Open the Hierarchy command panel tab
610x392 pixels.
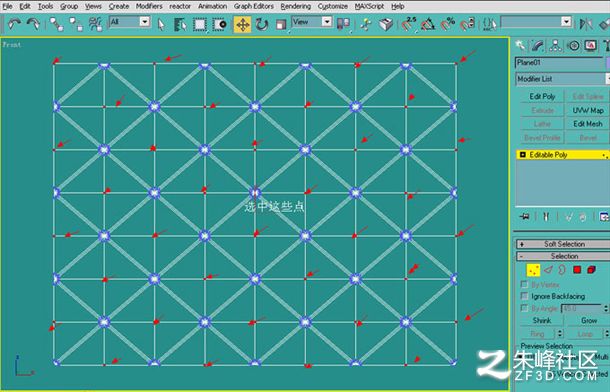[555, 46]
